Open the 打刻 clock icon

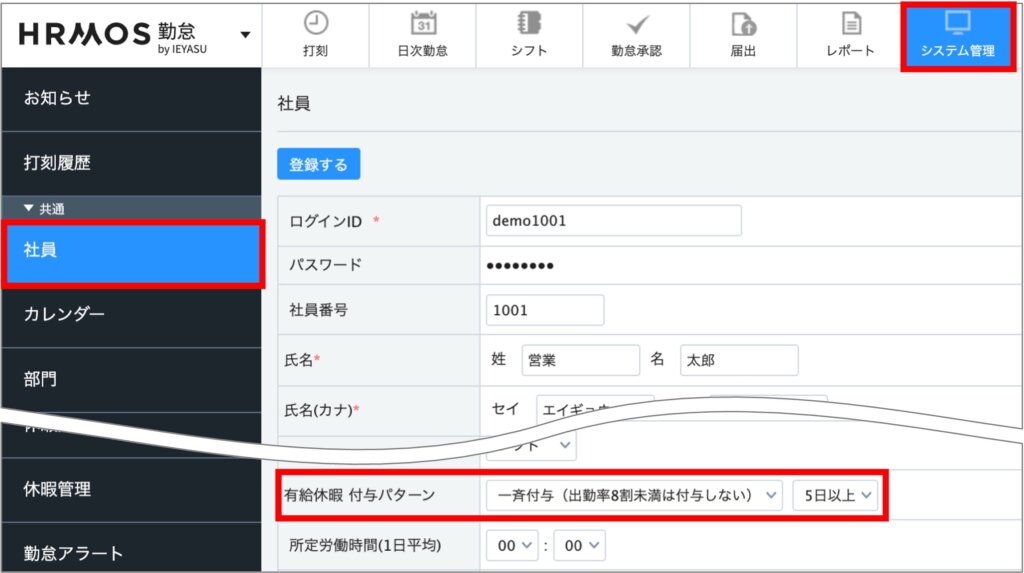[x=314, y=24]
